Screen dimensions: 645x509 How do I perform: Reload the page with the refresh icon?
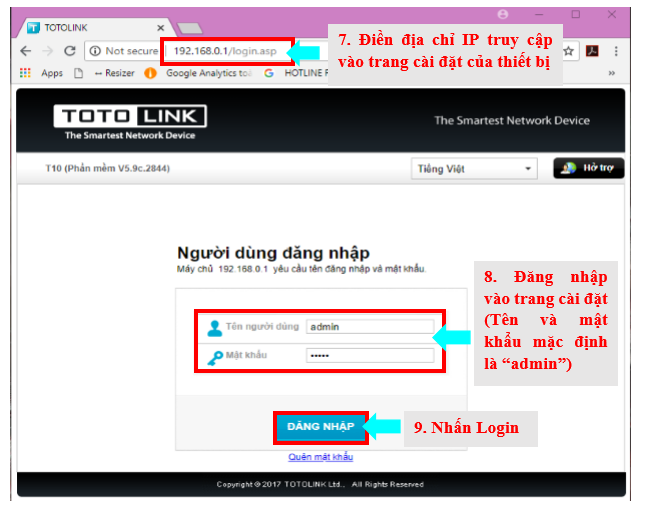tap(70, 51)
